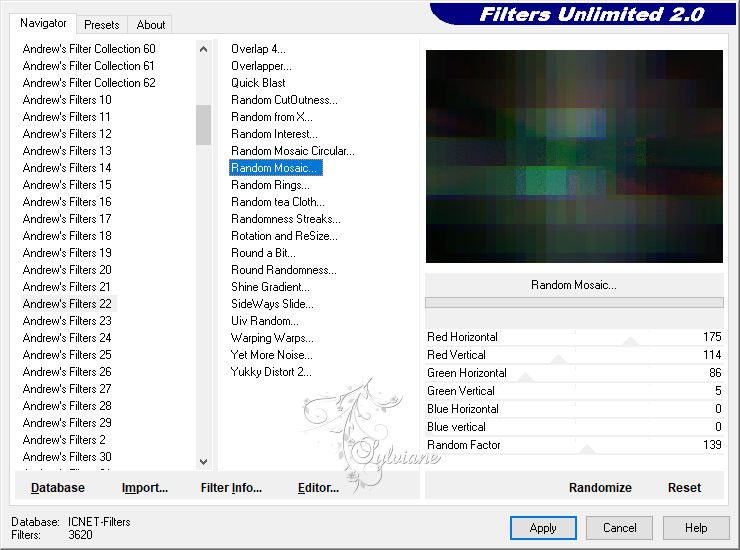This screenshot has height=550, width=740.
Task: Switch to the Navigator tab
Action: click(43, 23)
